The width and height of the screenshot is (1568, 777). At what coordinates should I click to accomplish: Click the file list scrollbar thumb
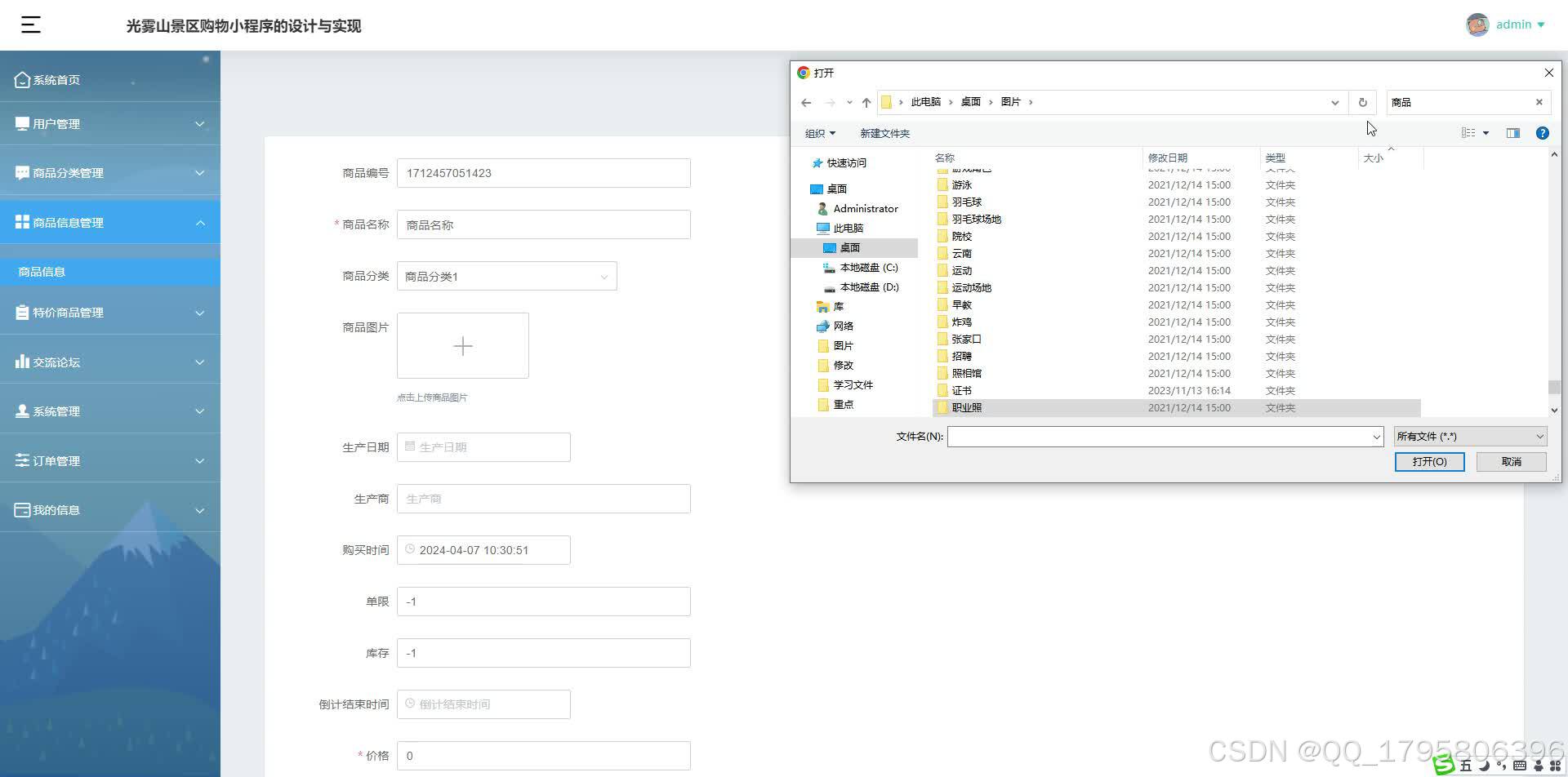pyautogui.click(x=1554, y=388)
